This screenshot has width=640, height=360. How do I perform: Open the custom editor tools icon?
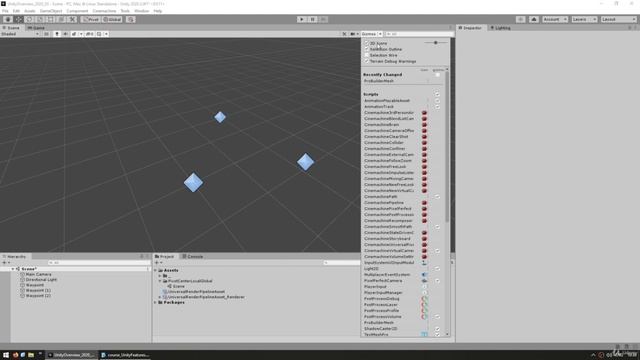tap(72, 19)
